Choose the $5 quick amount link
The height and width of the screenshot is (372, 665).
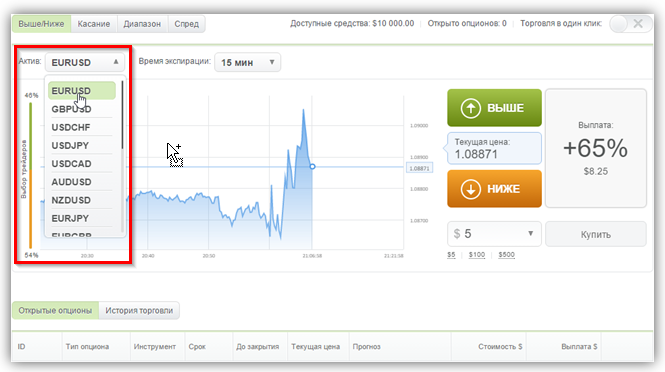pyautogui.click(x=451, y=255)
